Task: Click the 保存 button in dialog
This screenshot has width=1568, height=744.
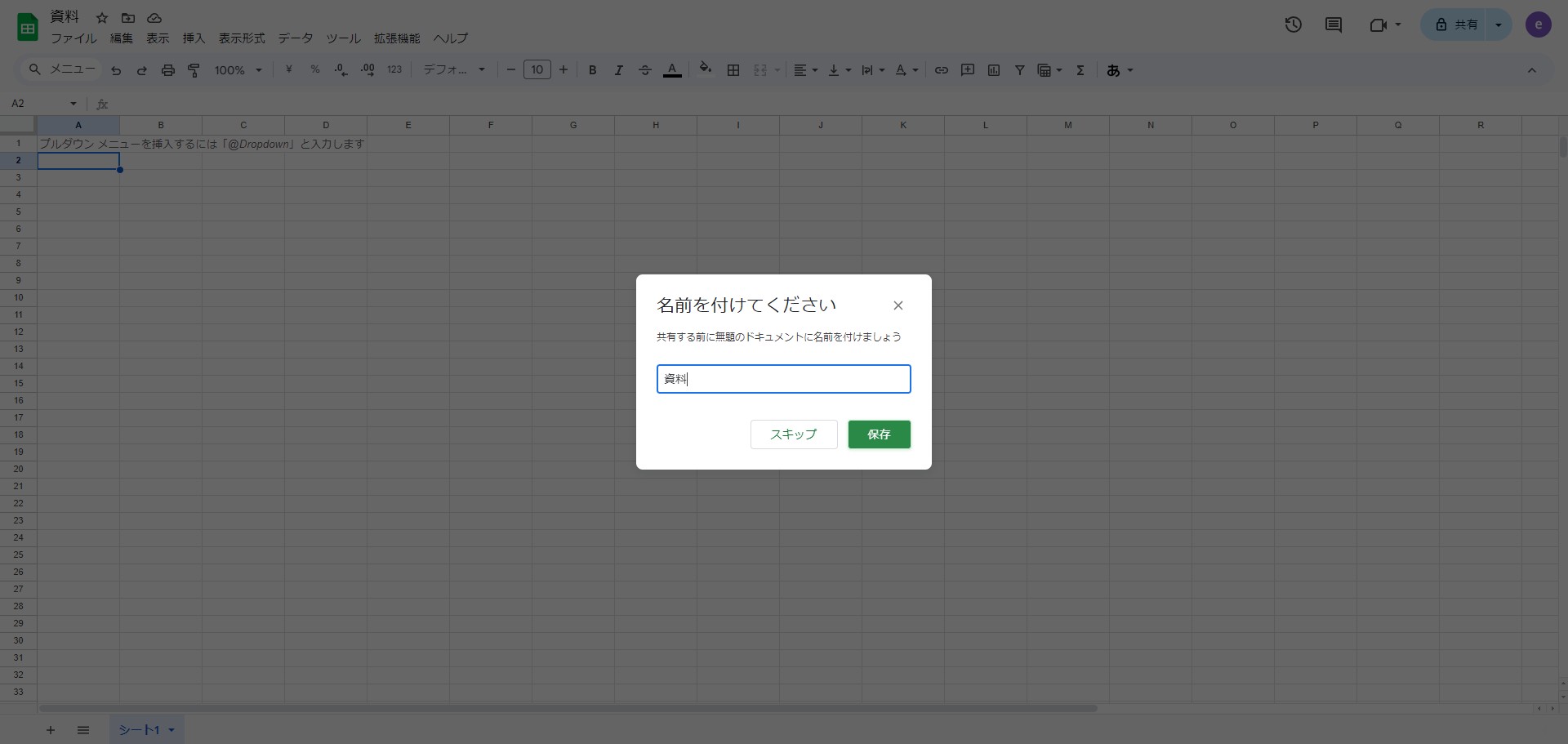Action: (x=879, y=434)
